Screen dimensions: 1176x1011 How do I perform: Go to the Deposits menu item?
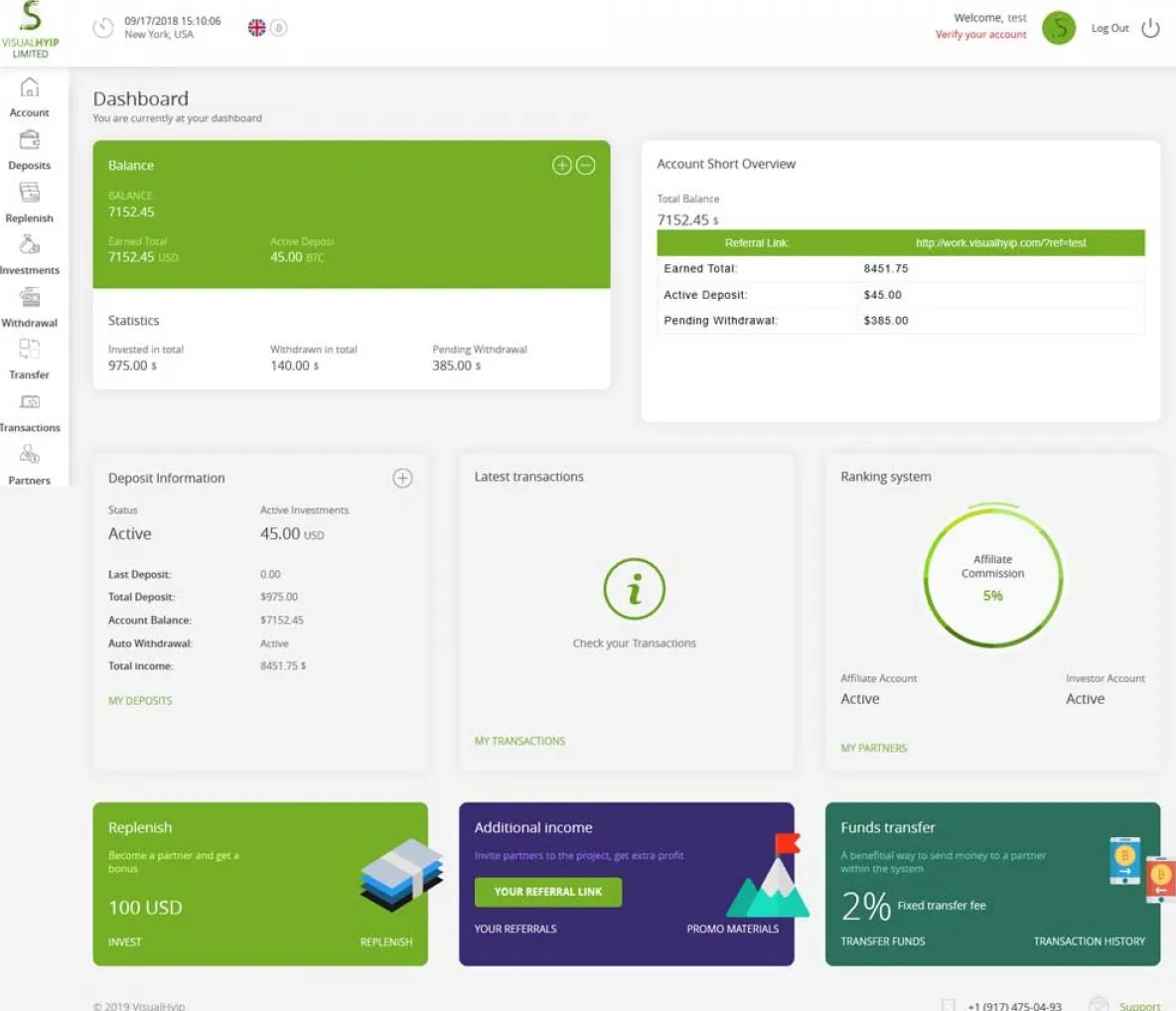click(x=29, y=165)
